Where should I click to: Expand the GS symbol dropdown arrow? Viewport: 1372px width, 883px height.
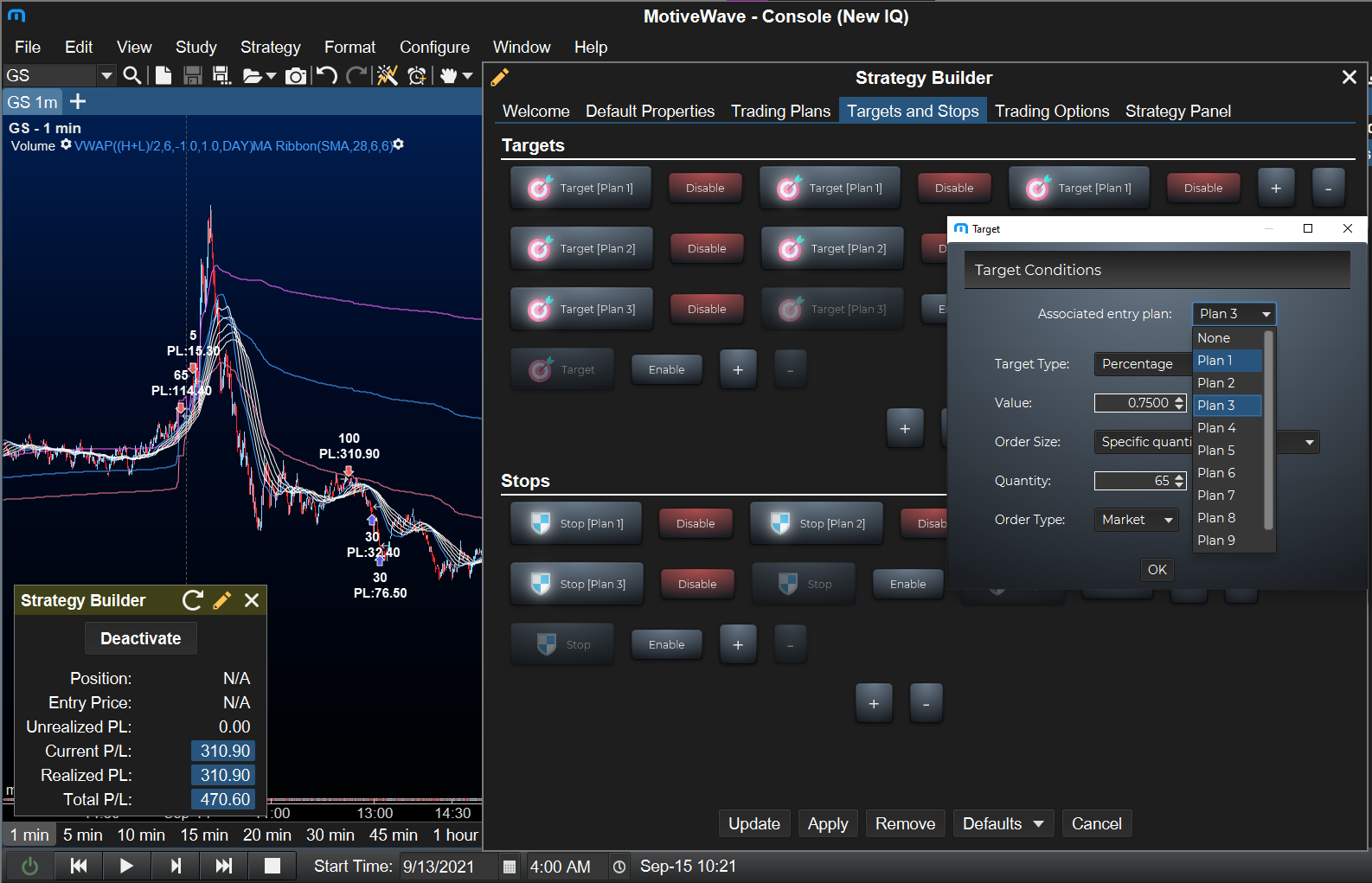tap(106, 75)
